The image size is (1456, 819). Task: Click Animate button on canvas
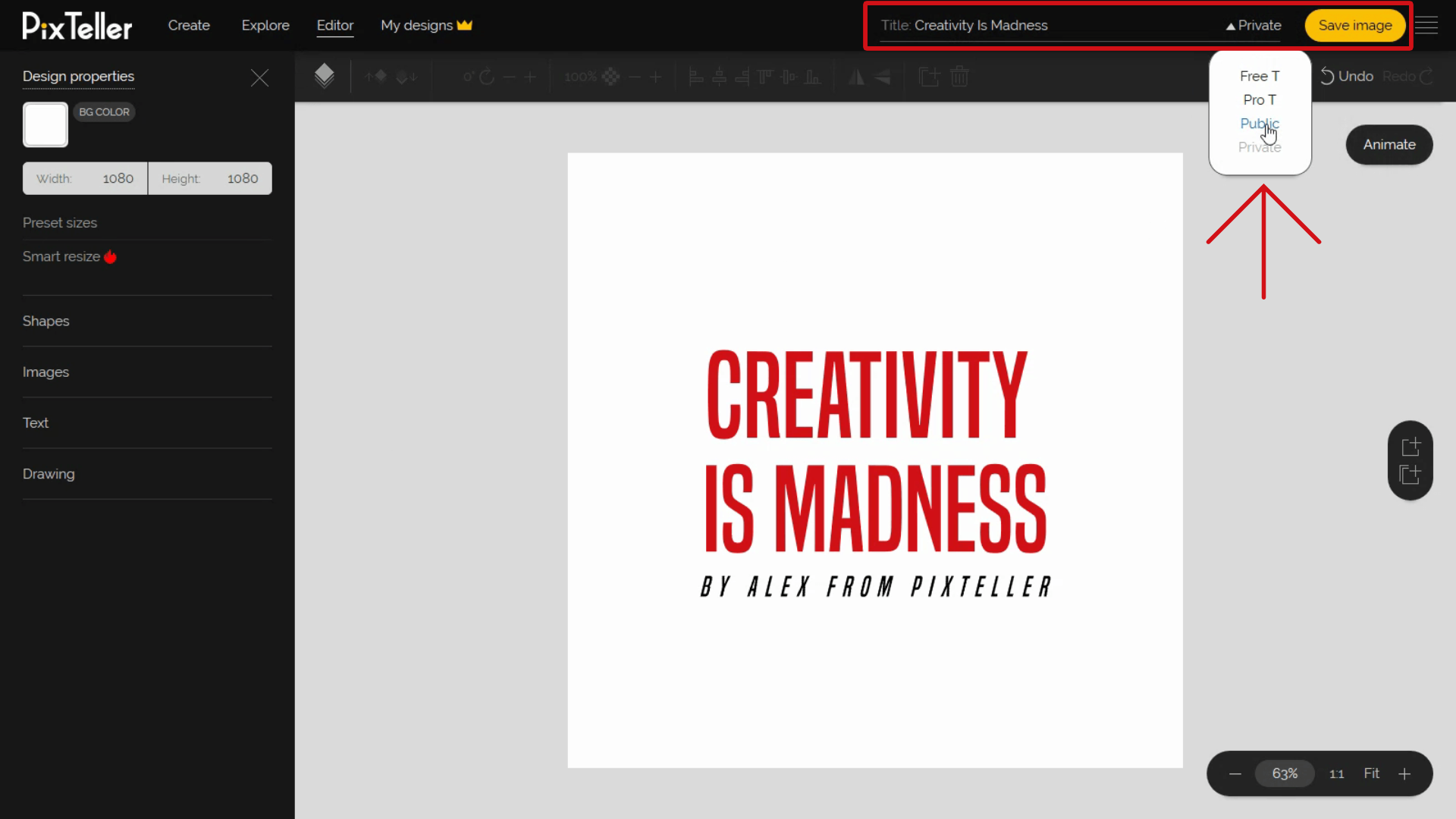(1389, 144)
